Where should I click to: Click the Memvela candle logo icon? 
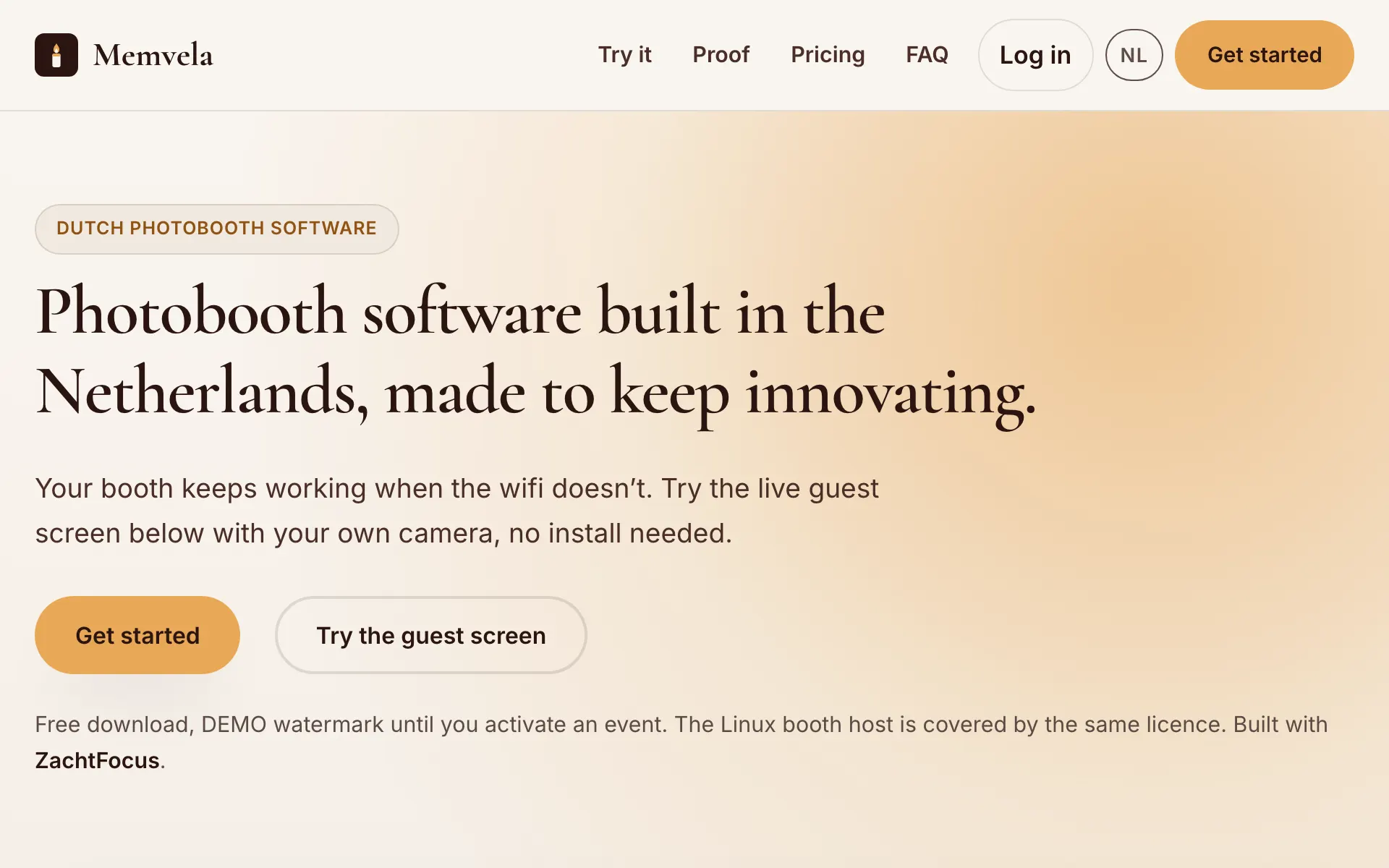tap(56, 55)
